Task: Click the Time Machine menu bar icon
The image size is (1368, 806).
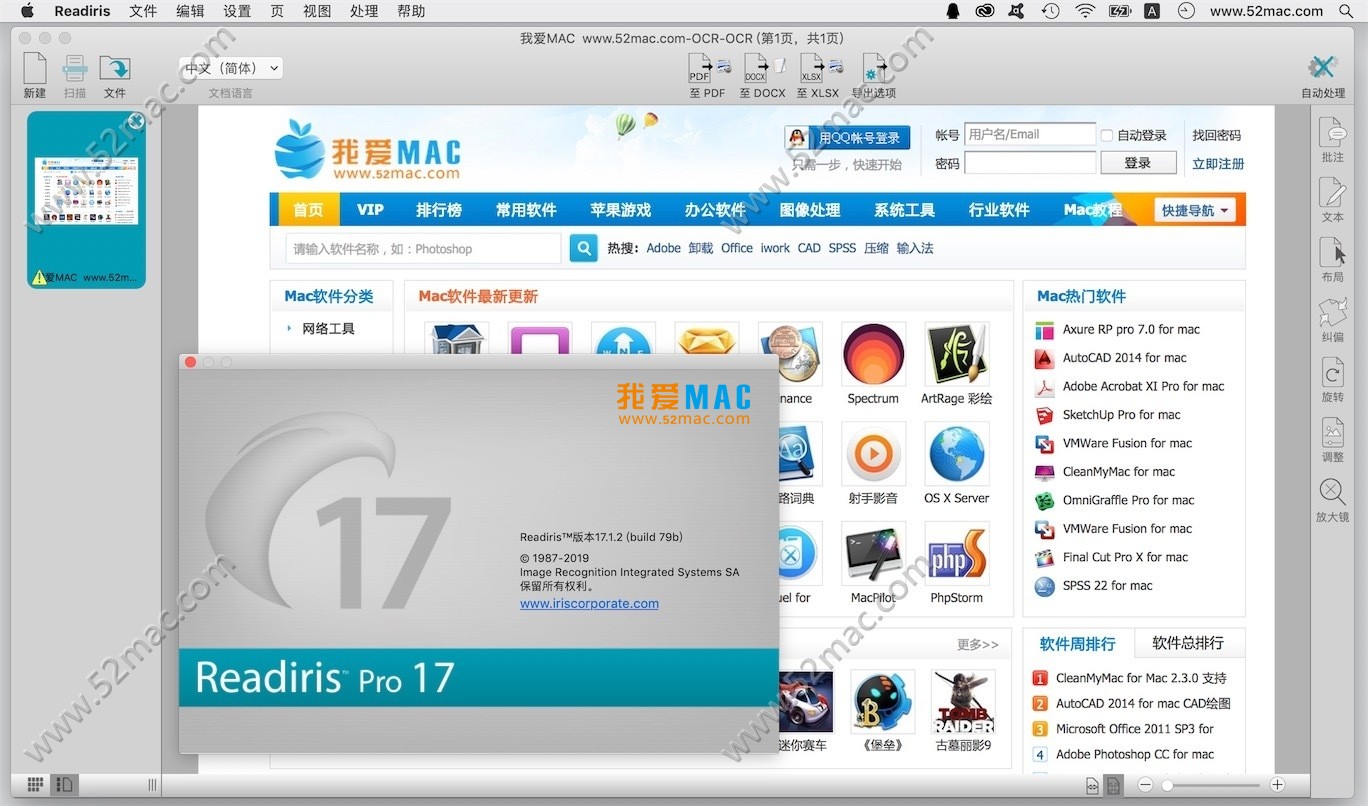Action: [1050, 11]
